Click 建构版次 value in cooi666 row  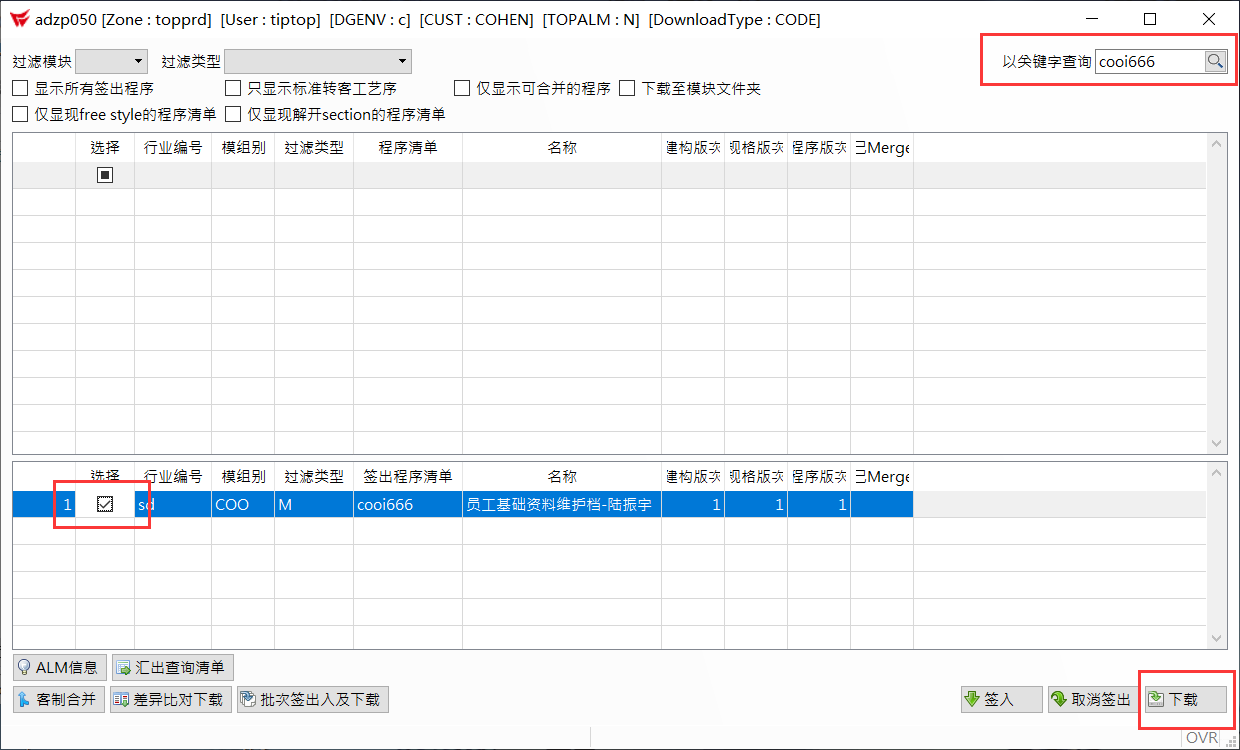pos(693,504)
